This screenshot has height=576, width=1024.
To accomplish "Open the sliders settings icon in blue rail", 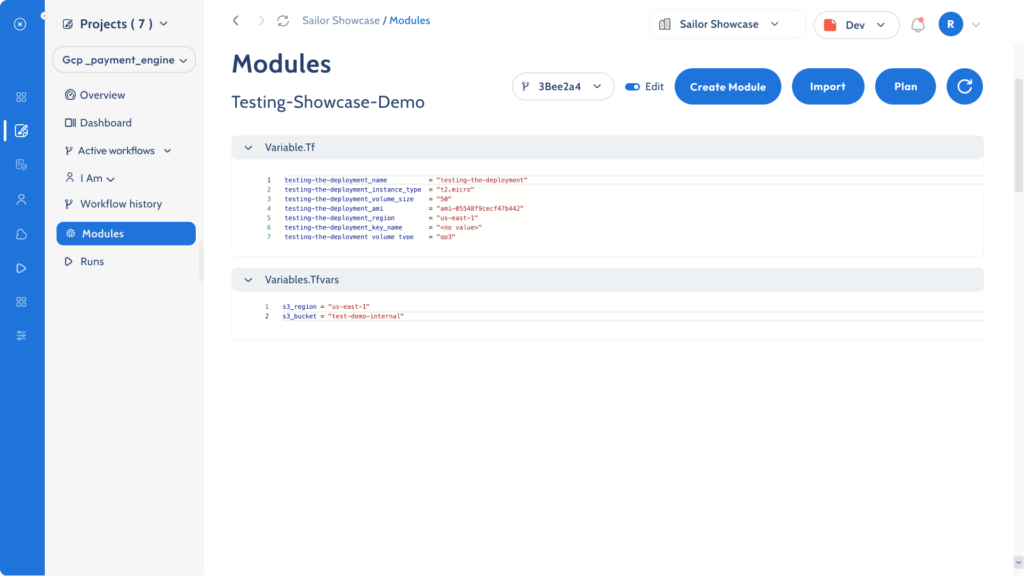I will pos(21,336).
